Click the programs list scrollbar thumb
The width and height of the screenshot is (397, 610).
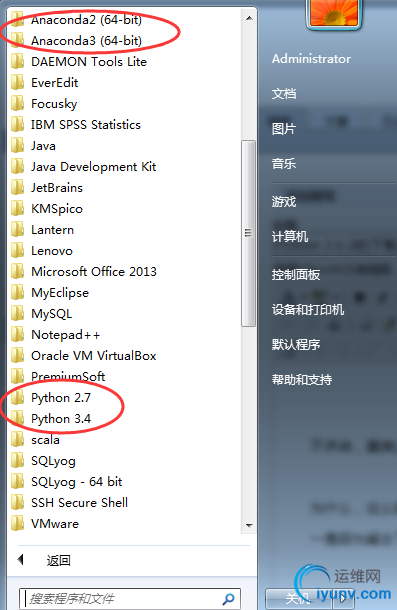[248, 233]
